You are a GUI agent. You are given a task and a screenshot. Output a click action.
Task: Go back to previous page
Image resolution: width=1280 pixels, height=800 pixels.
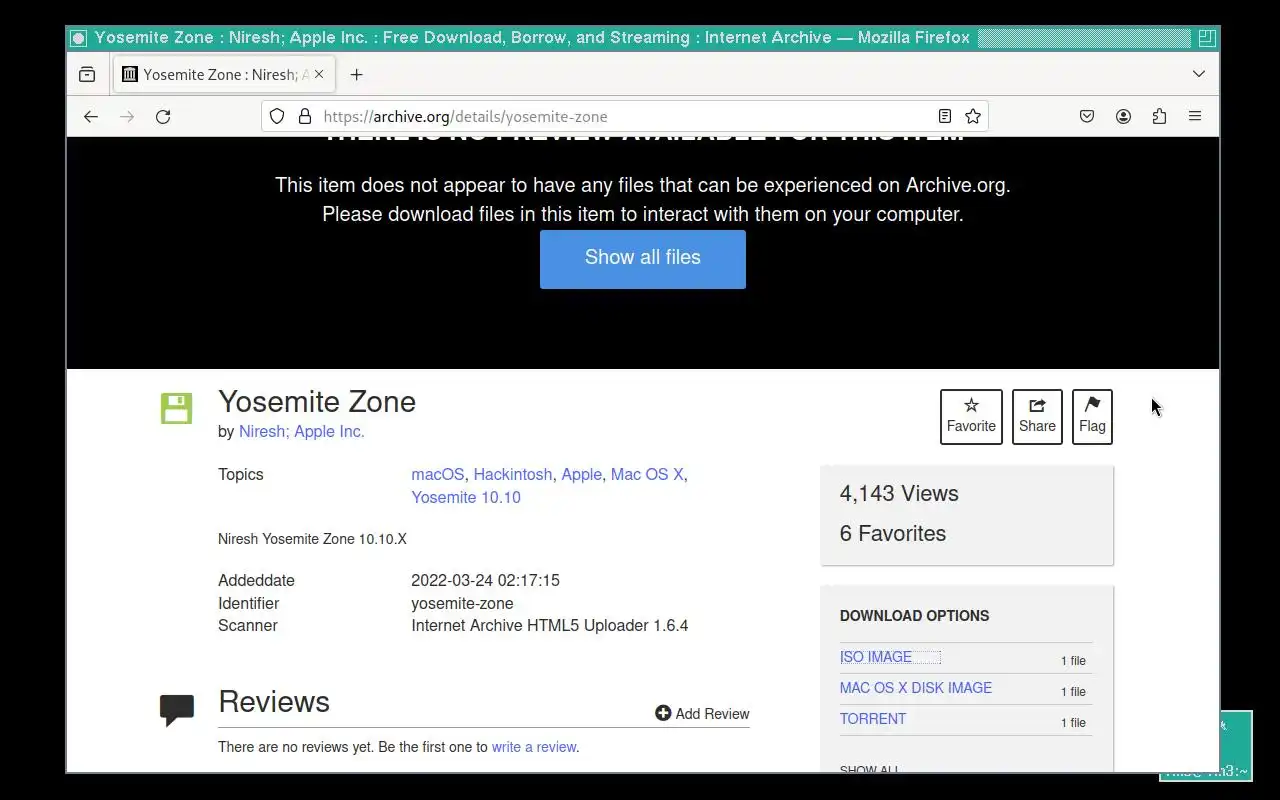(91, 116)
